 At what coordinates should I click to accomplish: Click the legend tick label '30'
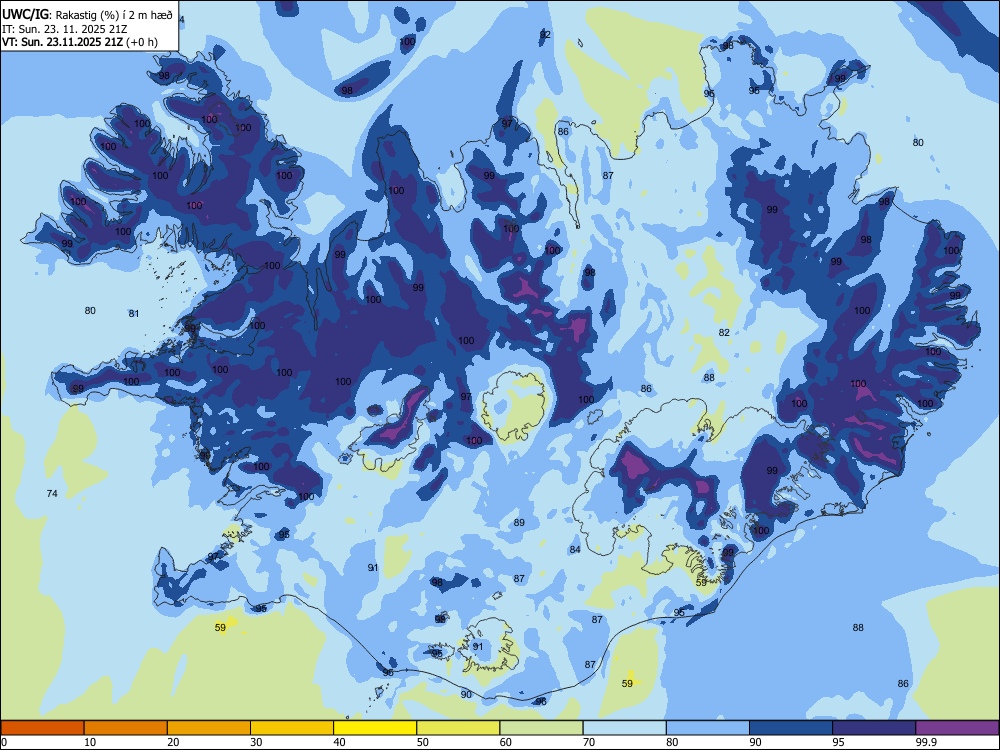tap(256, 742)
